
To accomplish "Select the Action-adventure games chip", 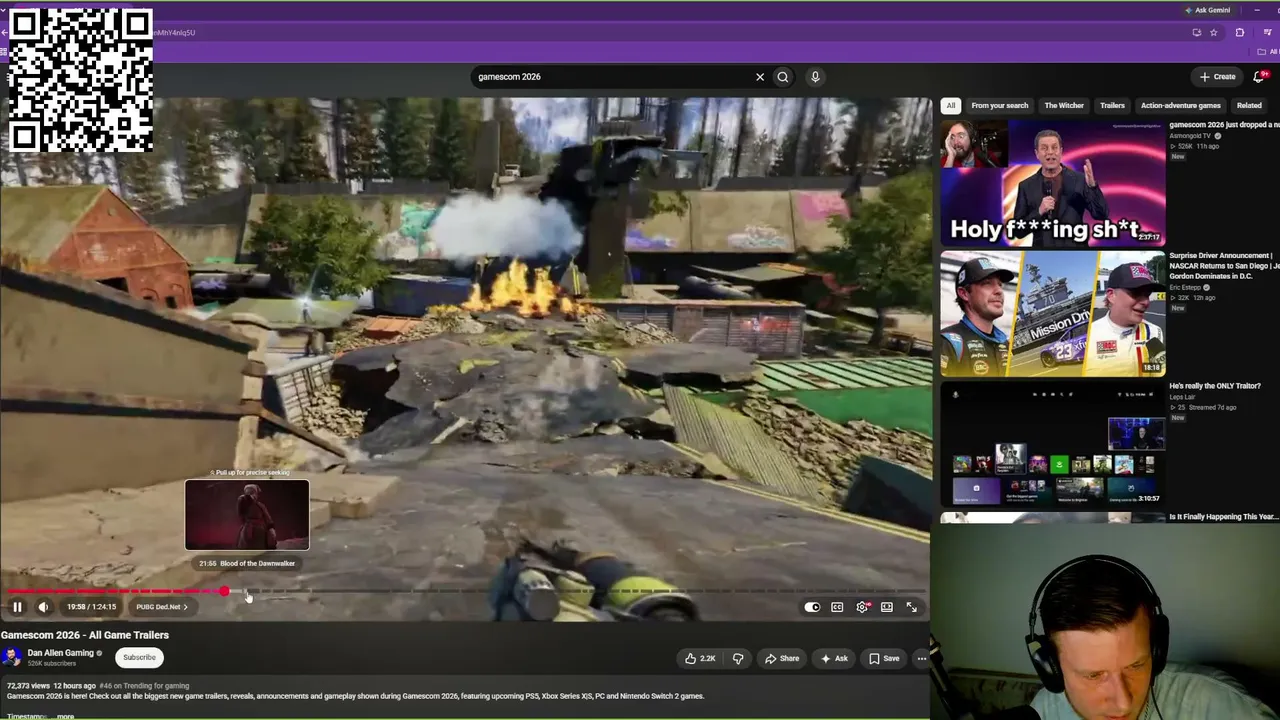I will 1180,105.
